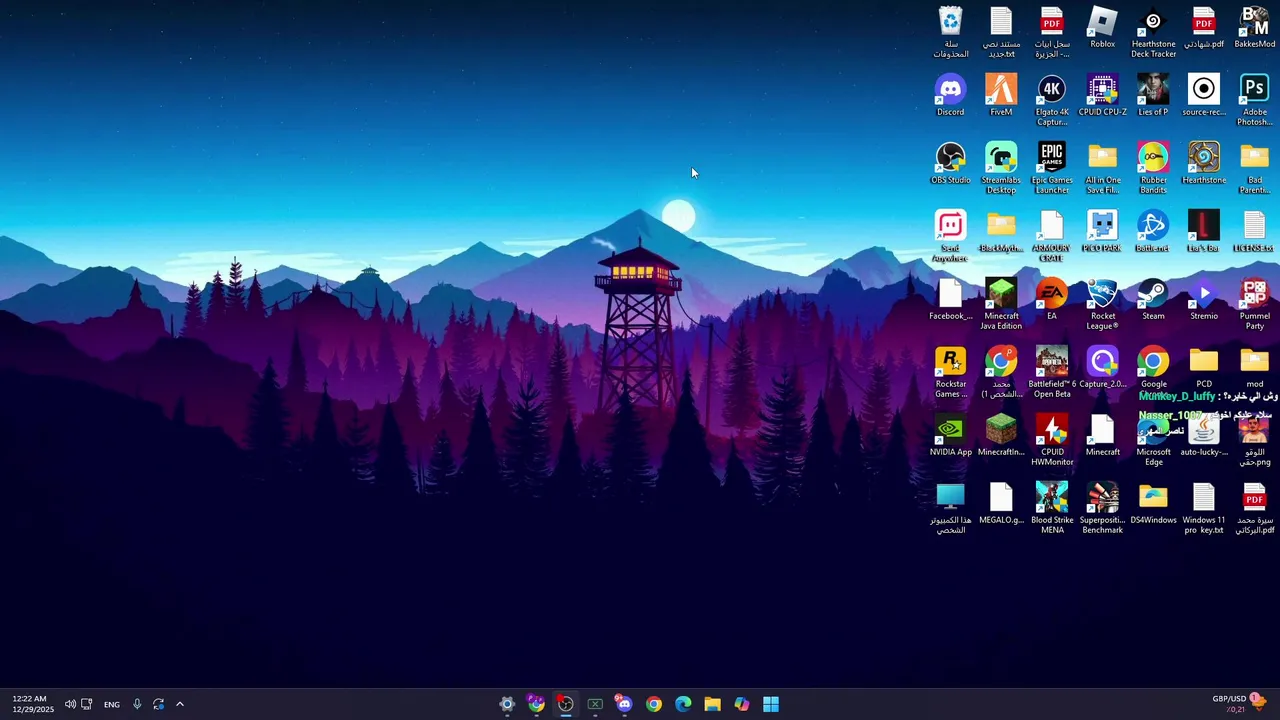
Task: Open the شهادتي.pdf file
Action: tap(1204, 27)
